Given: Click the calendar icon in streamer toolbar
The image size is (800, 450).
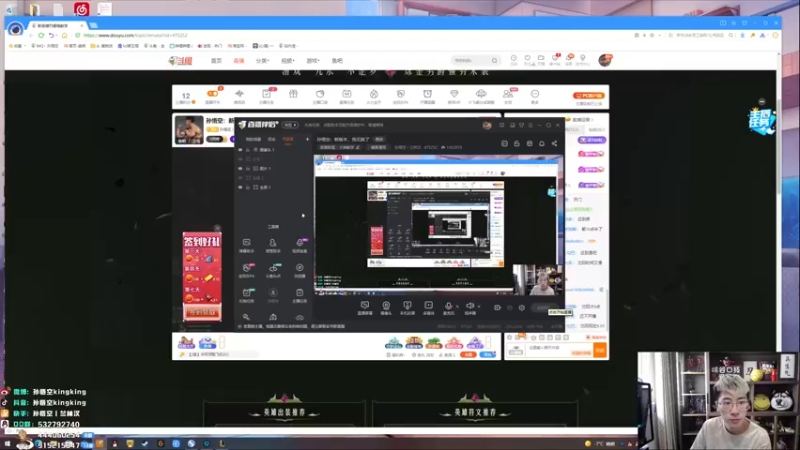Looking at the screenshot, I should click(x=346, y=94).
